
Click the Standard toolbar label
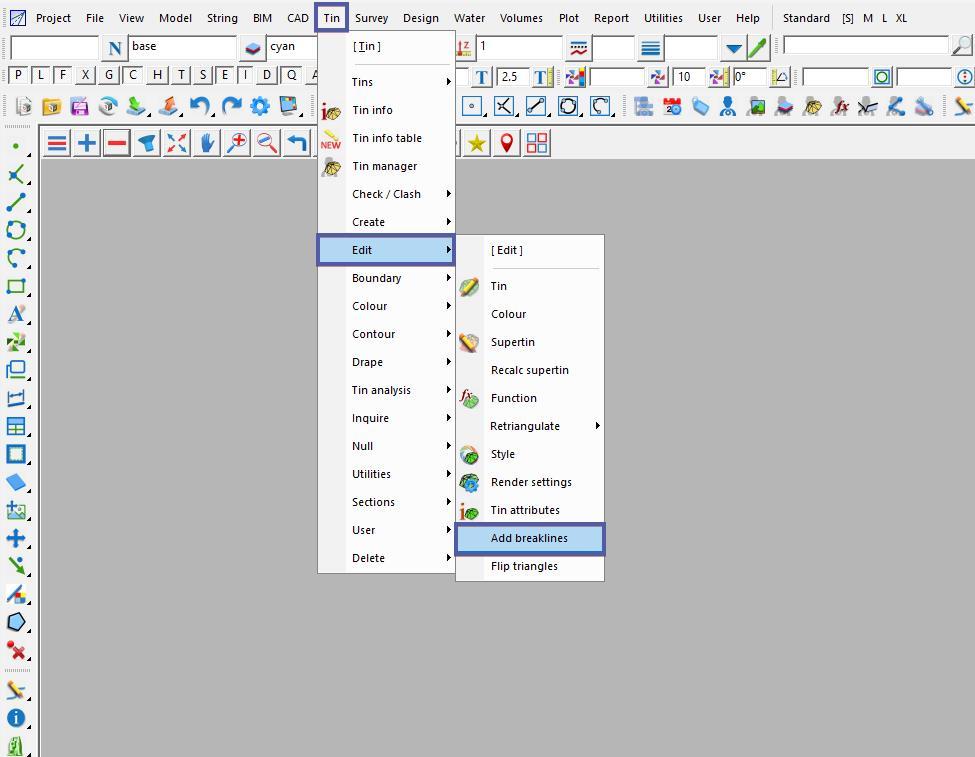pos(806,18)
